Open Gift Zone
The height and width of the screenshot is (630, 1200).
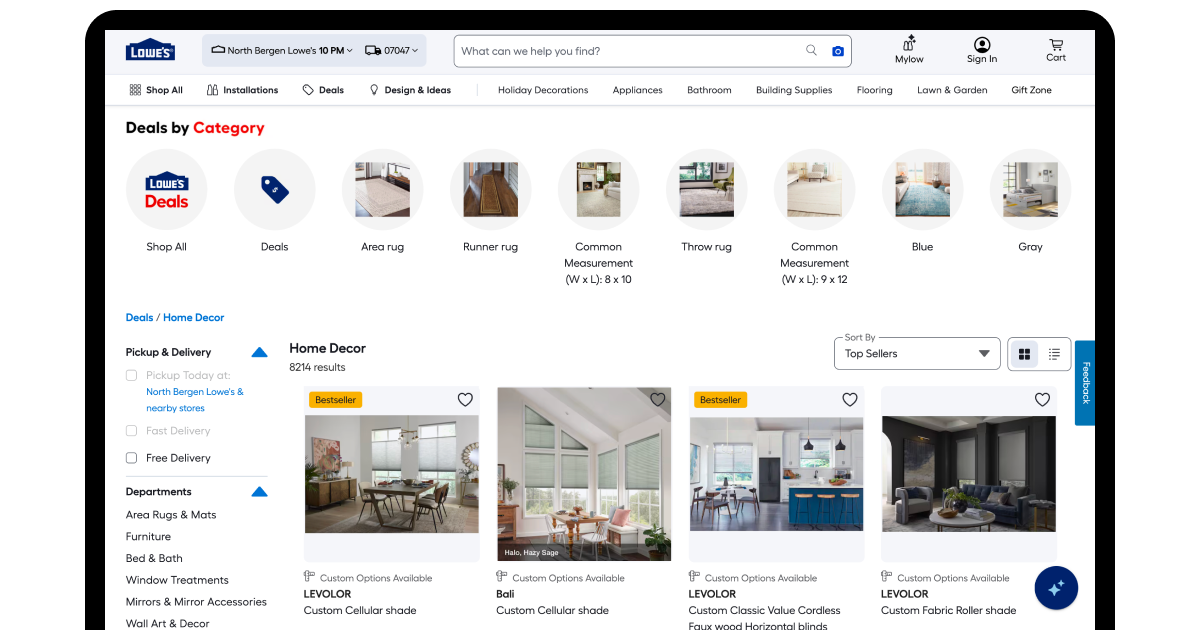[1031, 90]
